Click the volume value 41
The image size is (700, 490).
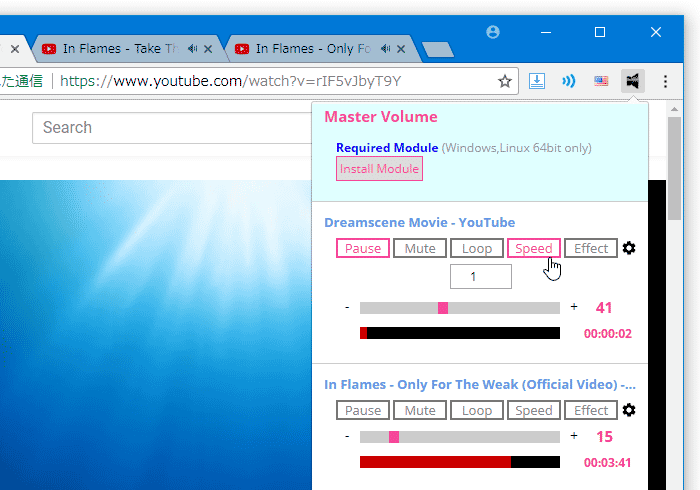pyautogui.click(x=604, y=307)
